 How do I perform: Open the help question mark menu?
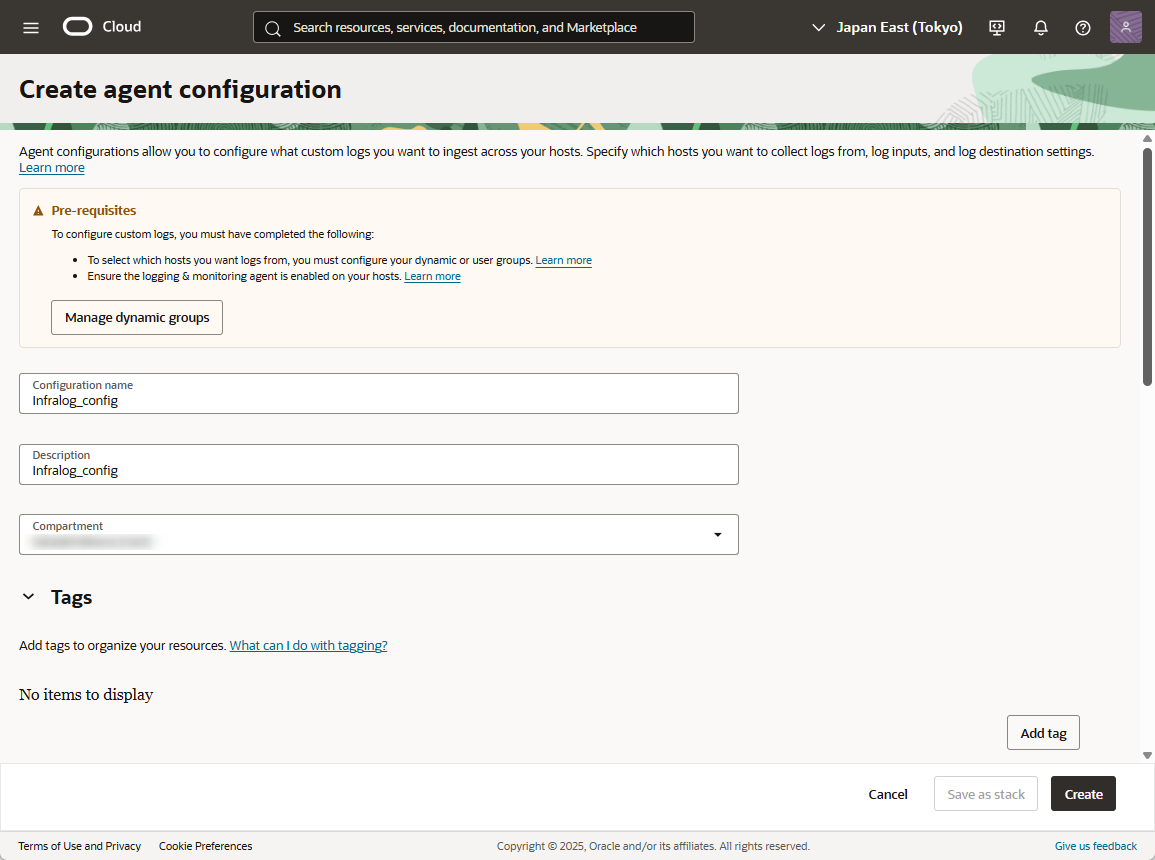[1082, 27]
